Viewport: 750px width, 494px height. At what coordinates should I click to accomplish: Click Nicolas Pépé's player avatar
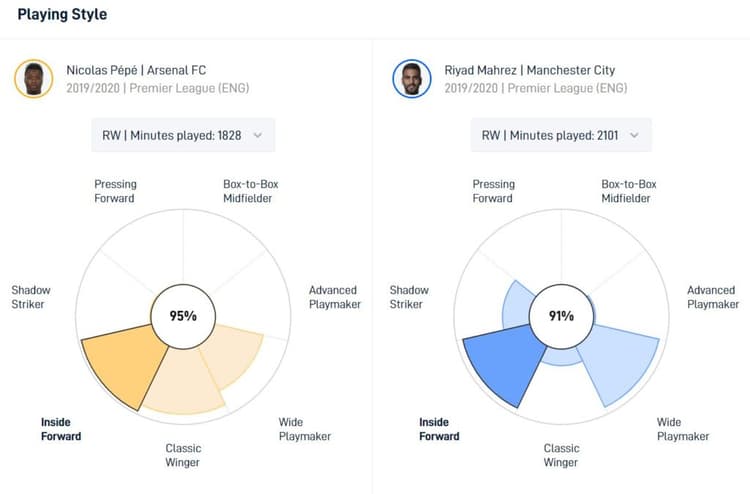(x=34, y=79)
